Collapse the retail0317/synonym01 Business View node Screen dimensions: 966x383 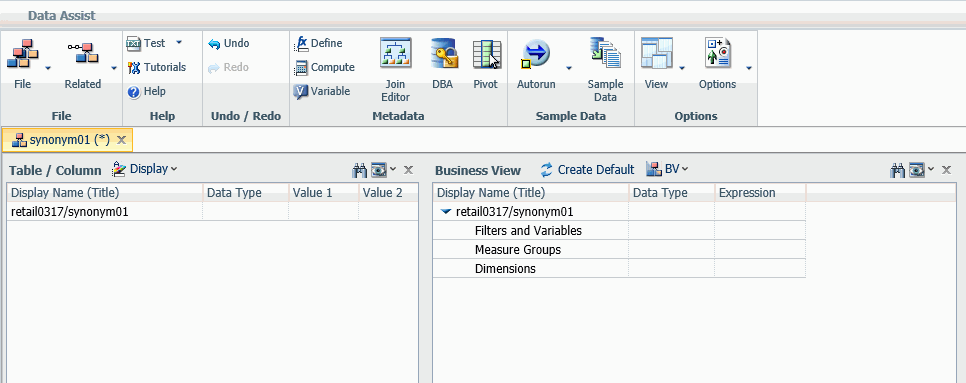click(447, 212)
